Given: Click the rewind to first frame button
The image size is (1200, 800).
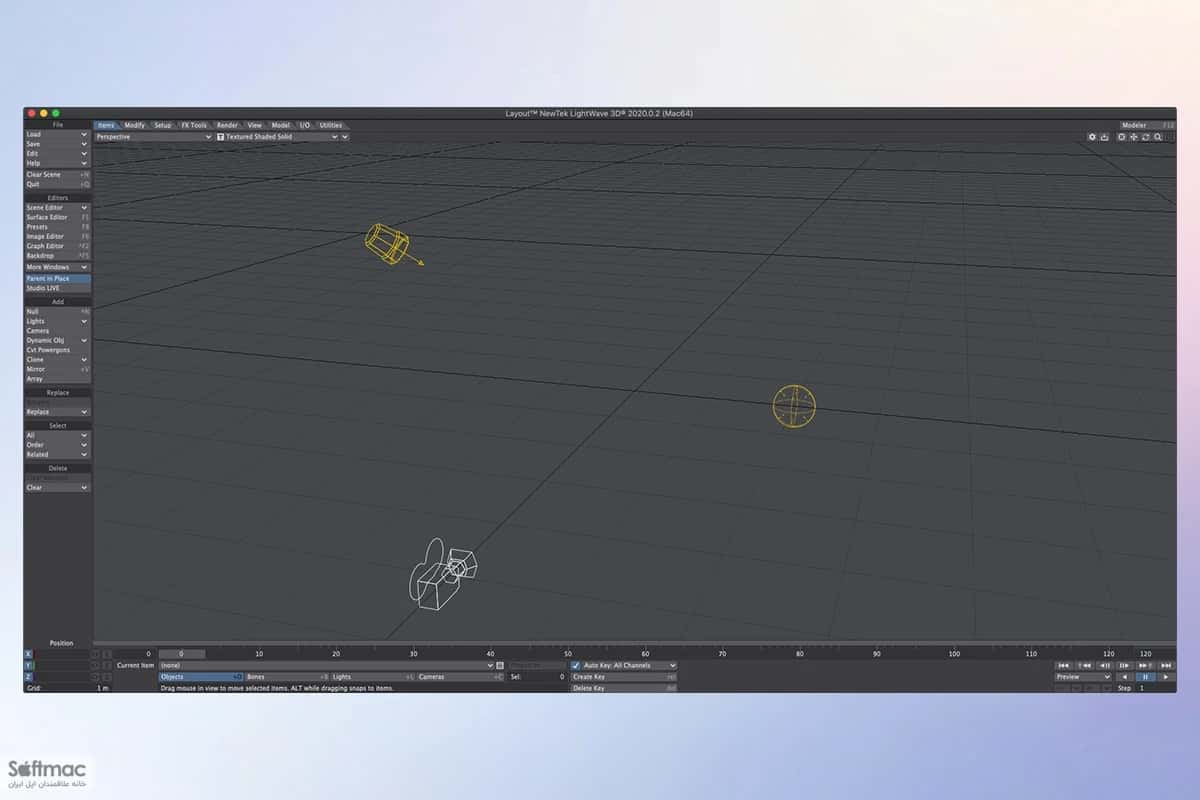Looking at the screenshot, I should pyautogui.click(x=1063, y=666).
